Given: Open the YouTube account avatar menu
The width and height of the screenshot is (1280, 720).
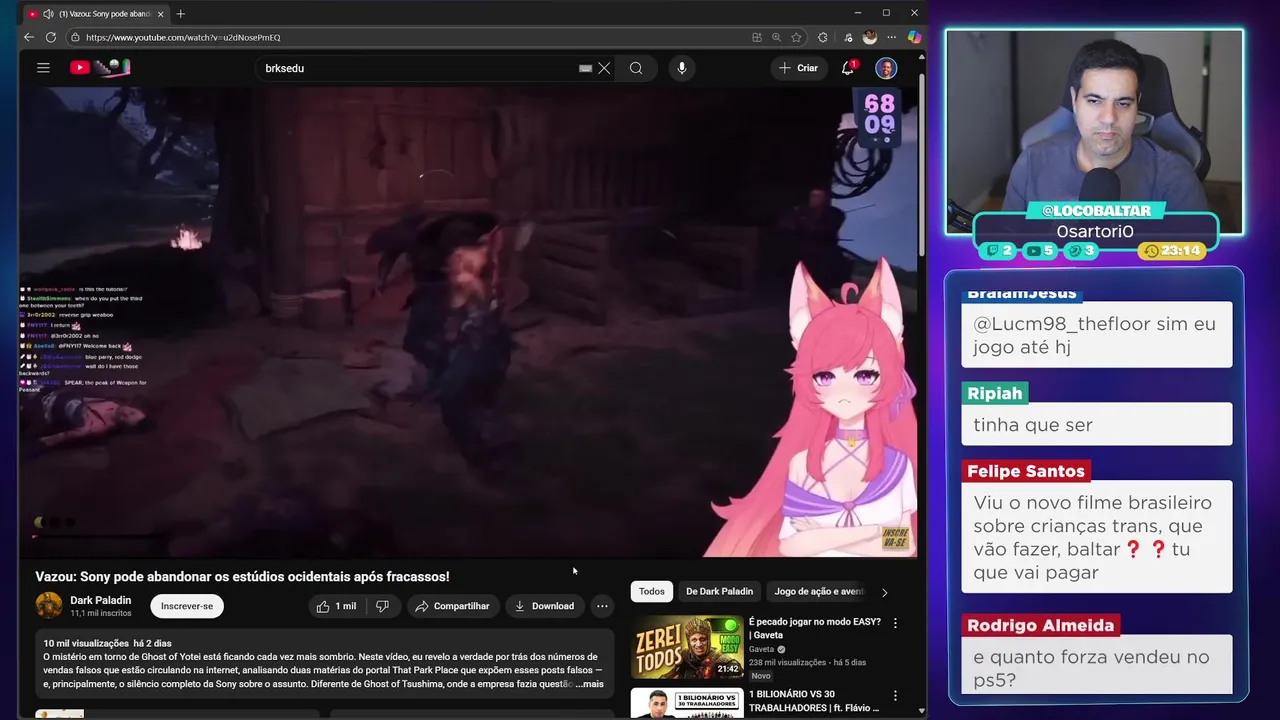Looking at the screenshot, I should 886,68.
